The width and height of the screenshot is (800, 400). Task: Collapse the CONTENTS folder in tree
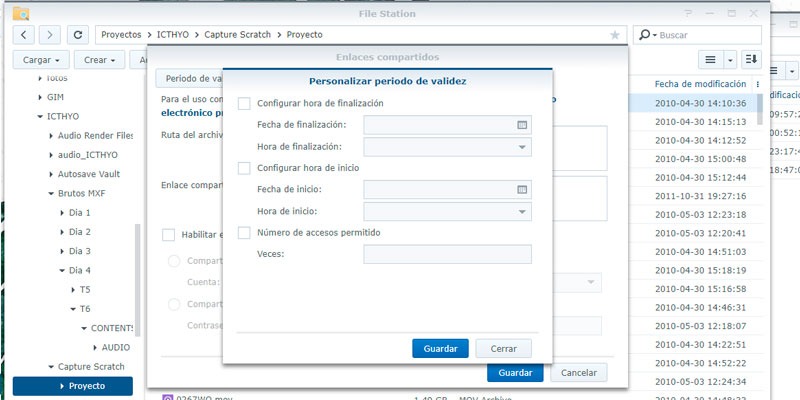[84, 328]
